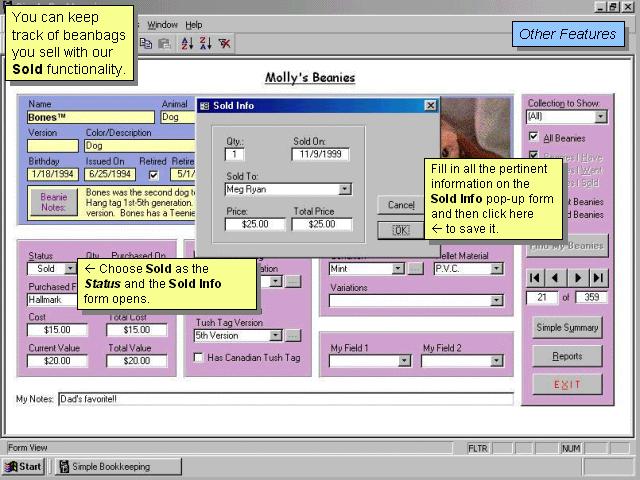The width and height of the screenshot is (640, 480).
Task: Click the Simple Summary button
Action: coord(567,328)
